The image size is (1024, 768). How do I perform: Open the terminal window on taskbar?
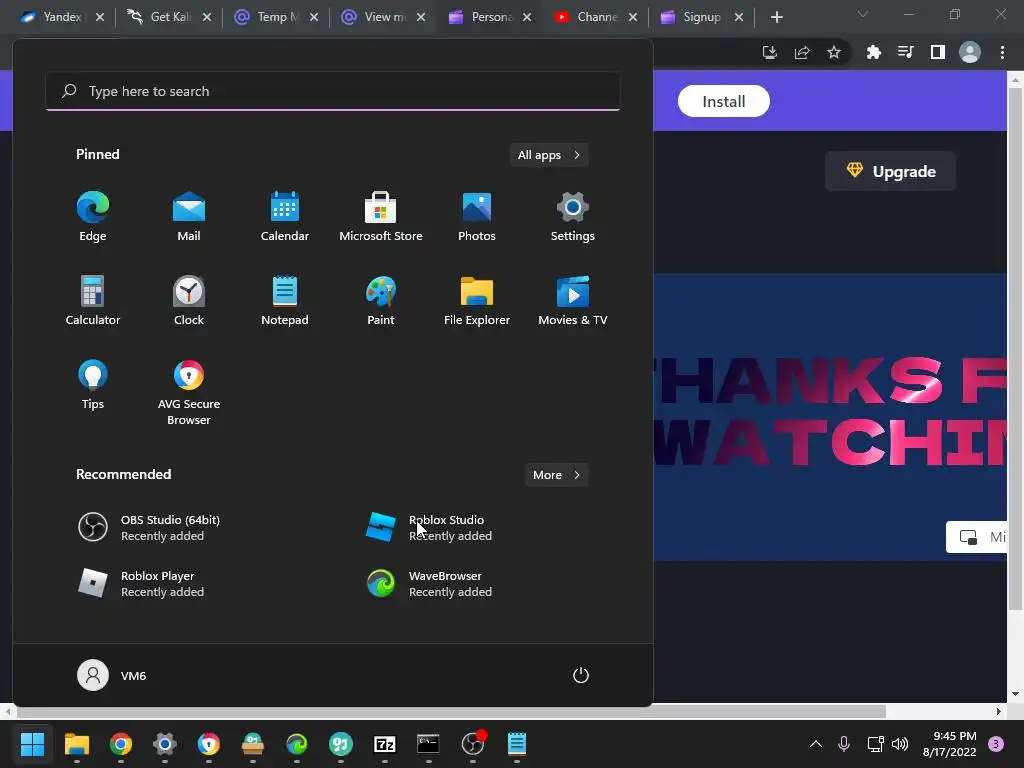pos(428,744)
